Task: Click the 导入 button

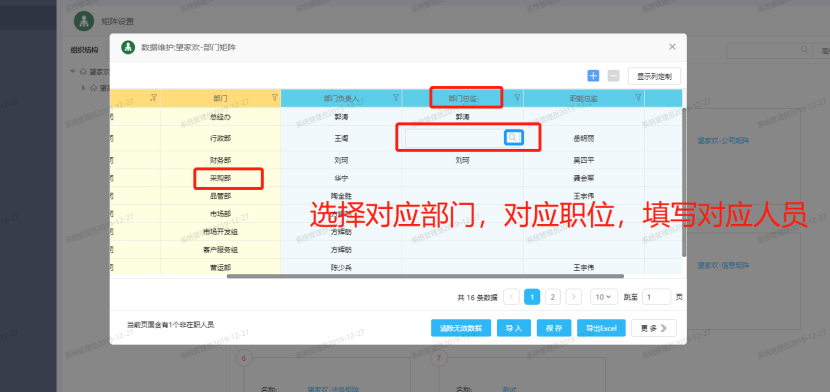Action: click(x=514, y=328)
